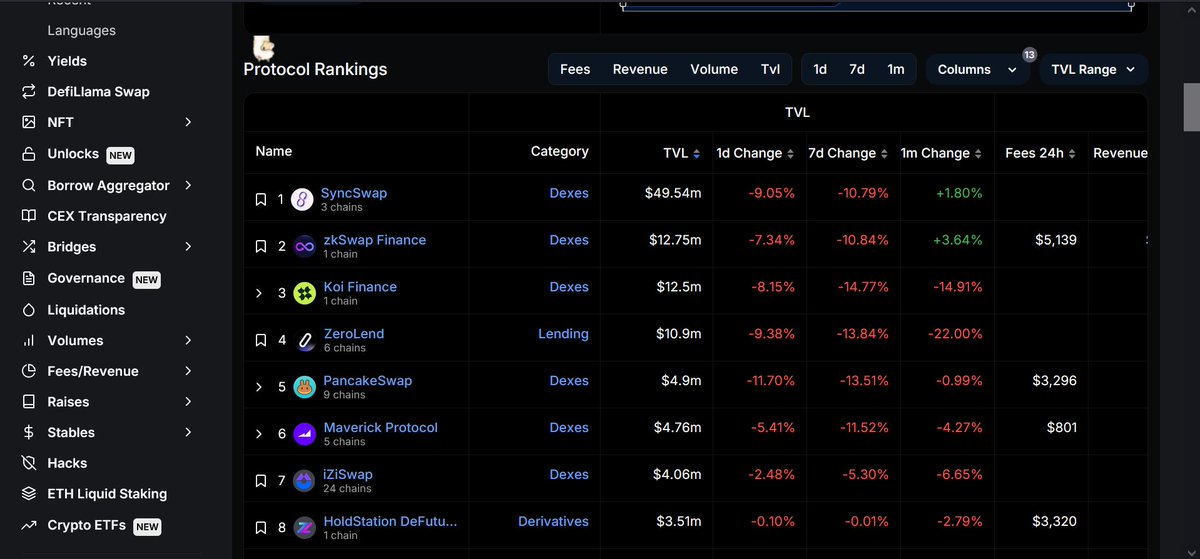
Task: Sort by 1m Change column
Action: (941, 153)
